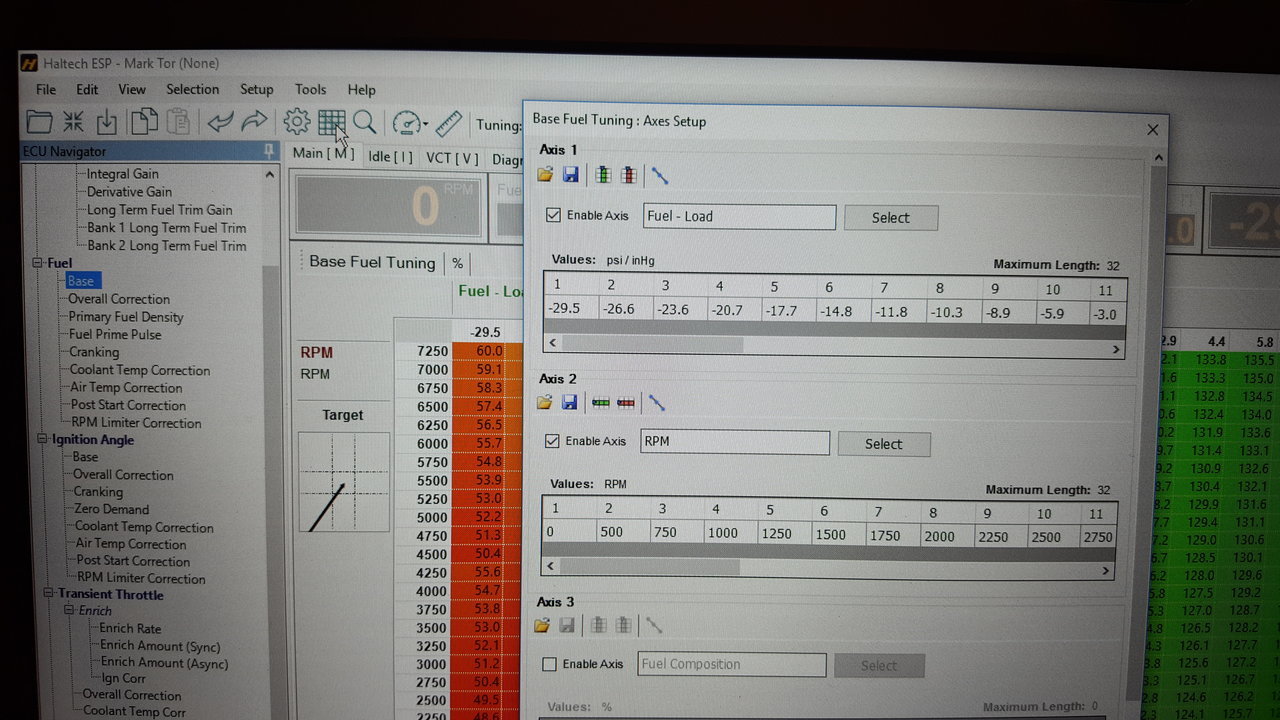Click Axis 2 open folder icon
1280x720 pixels.
(x=544, y=403)
